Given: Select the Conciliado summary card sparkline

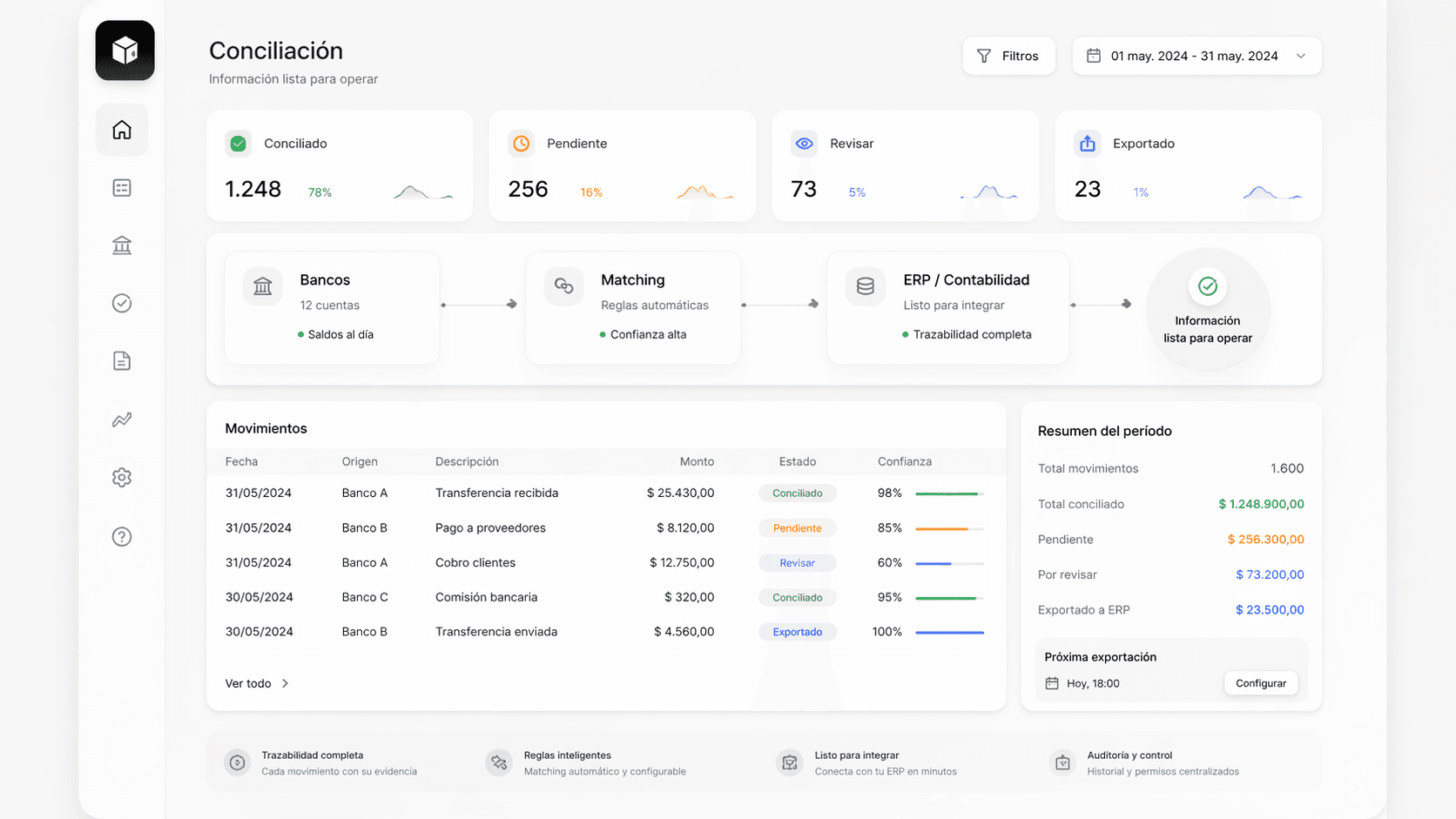Looking at the screenshot, I should click(x=423, y=191).
